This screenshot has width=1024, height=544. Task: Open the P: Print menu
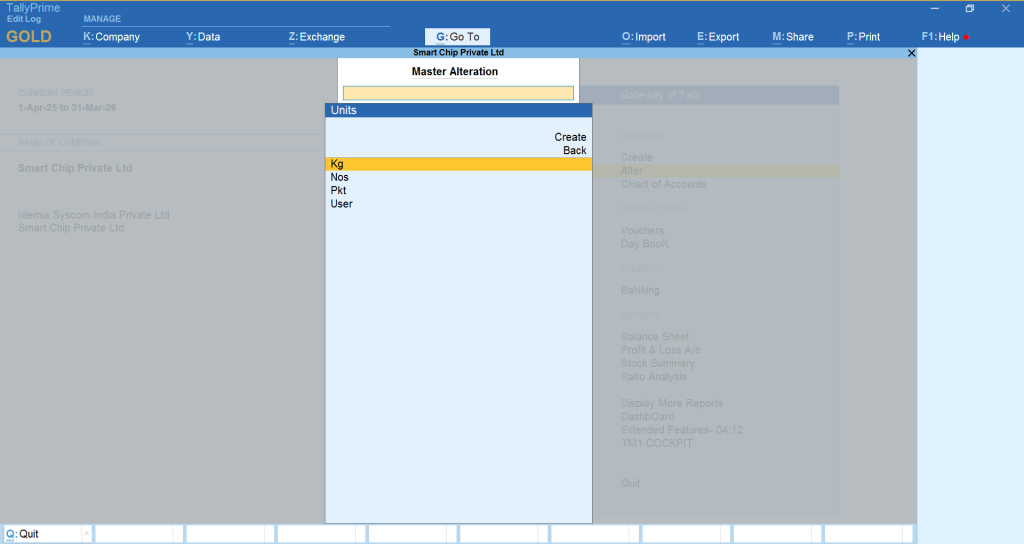[x=863, y=37]
